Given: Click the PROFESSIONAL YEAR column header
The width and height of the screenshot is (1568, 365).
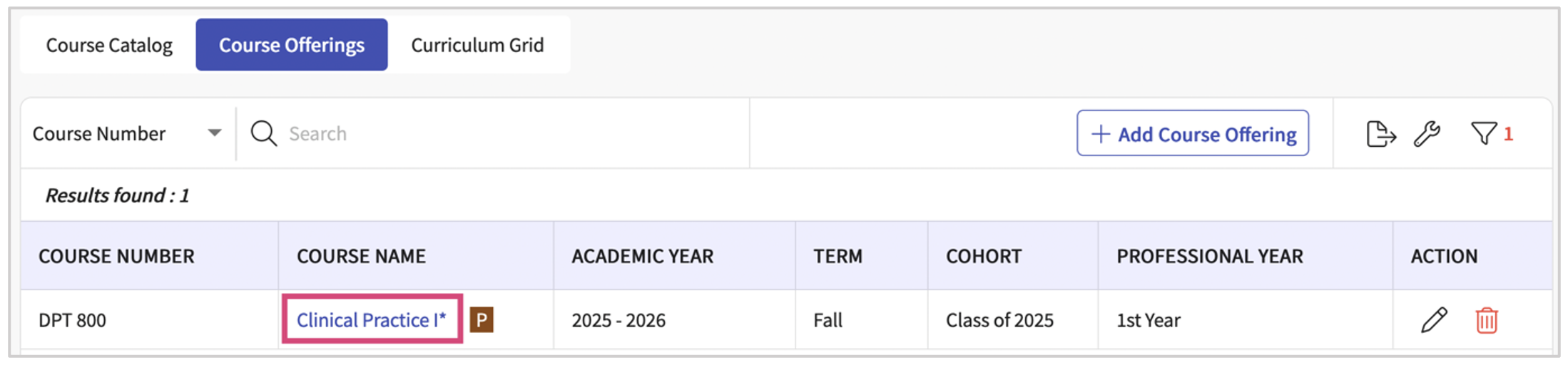Looking at the screenshot, I should (1209, 256).
